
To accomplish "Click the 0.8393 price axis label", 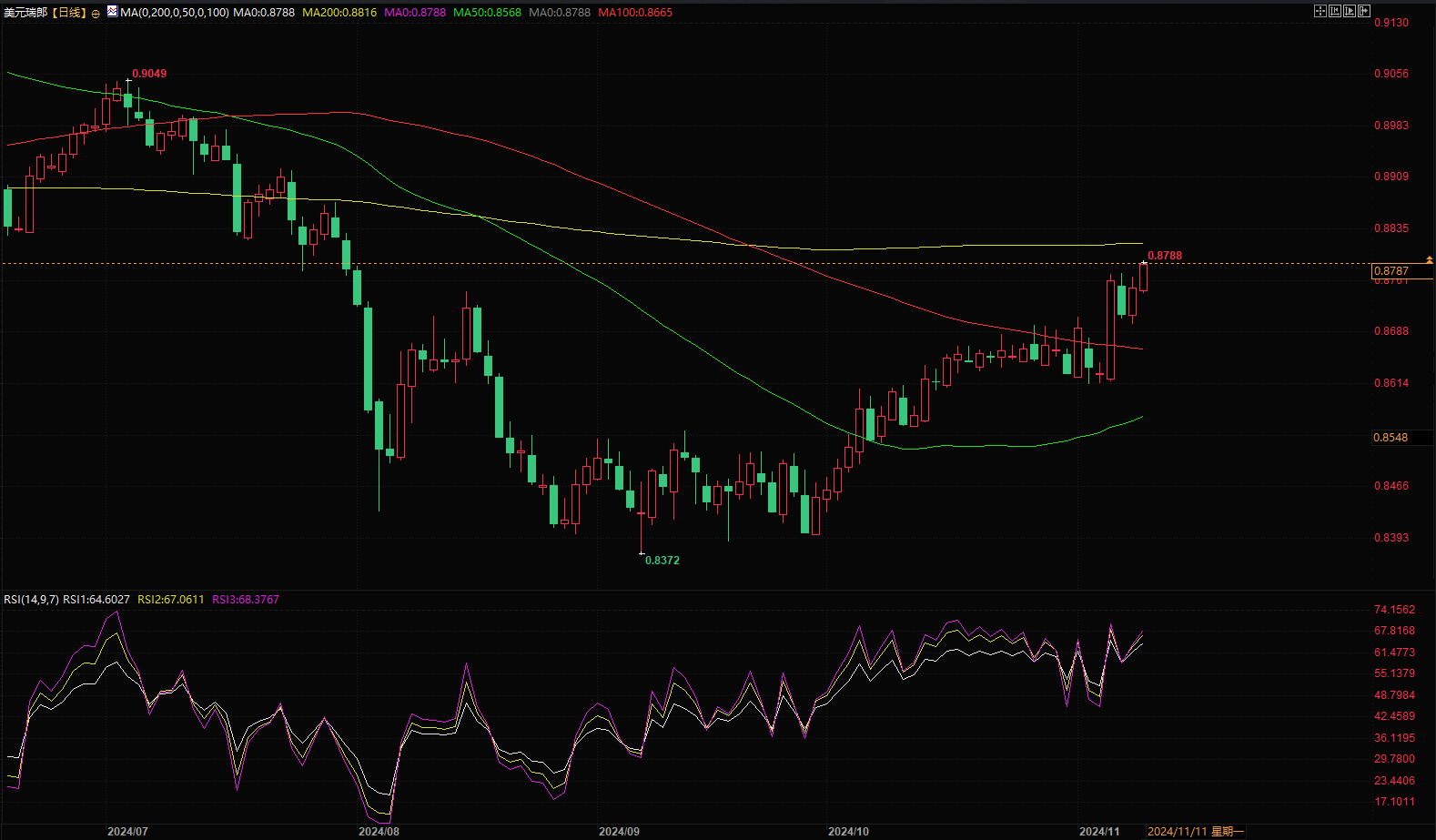I will click(x=1391, y=538).
